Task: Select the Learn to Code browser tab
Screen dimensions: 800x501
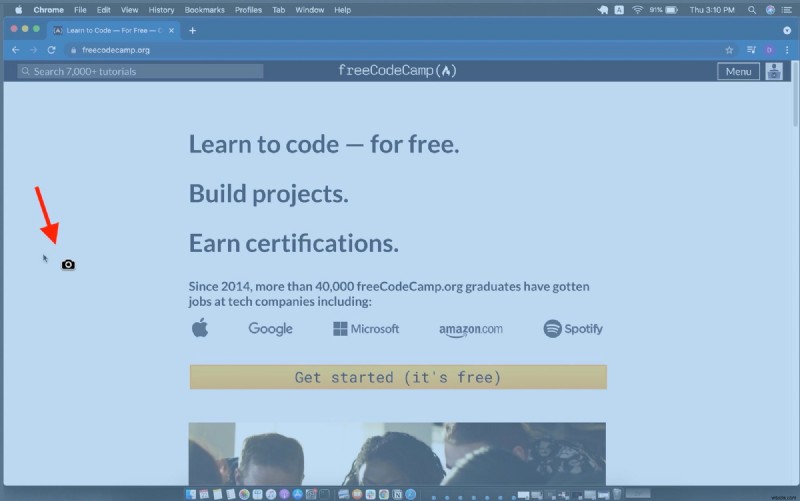Action: 113,31
